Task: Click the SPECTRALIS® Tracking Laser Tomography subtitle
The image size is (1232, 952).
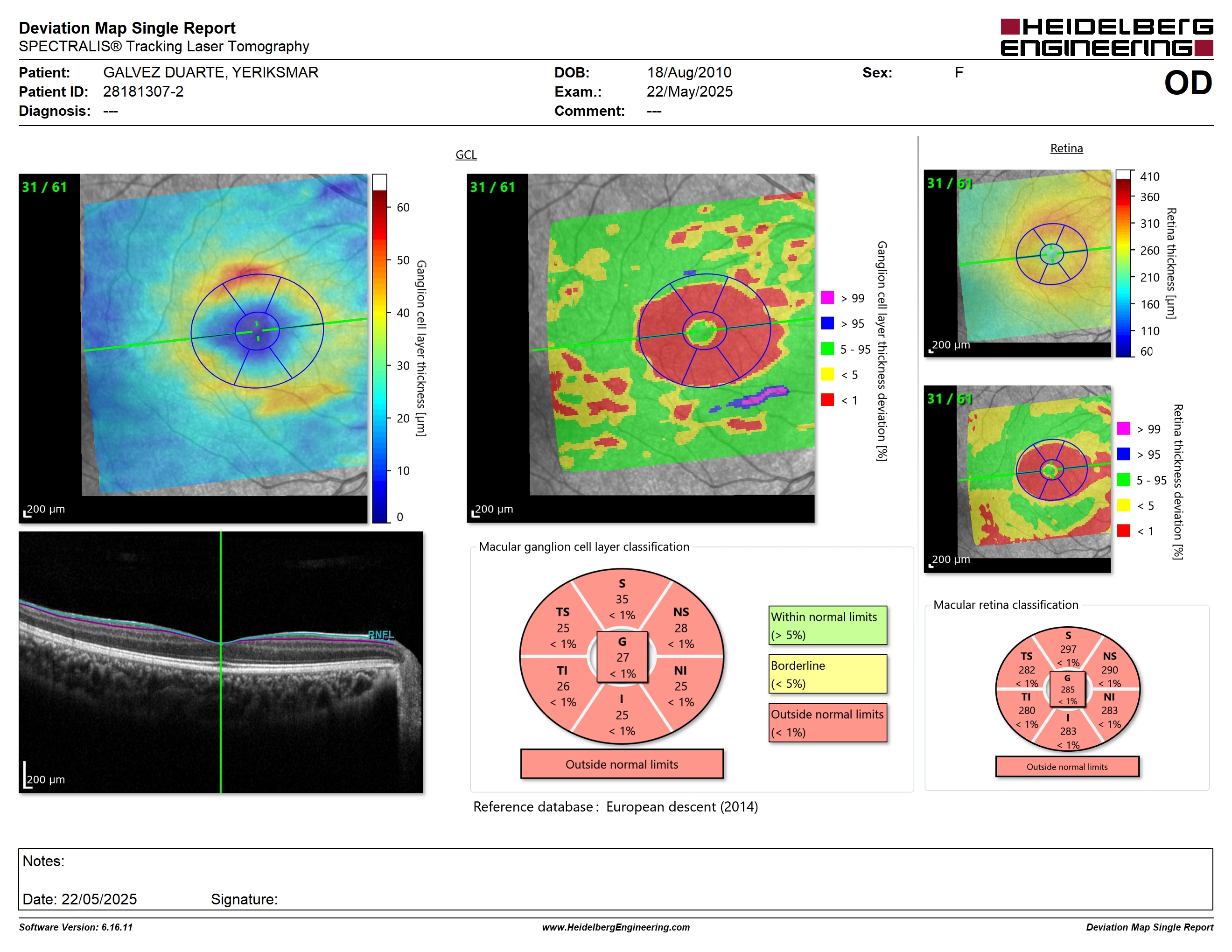Action: pos(164,46)
